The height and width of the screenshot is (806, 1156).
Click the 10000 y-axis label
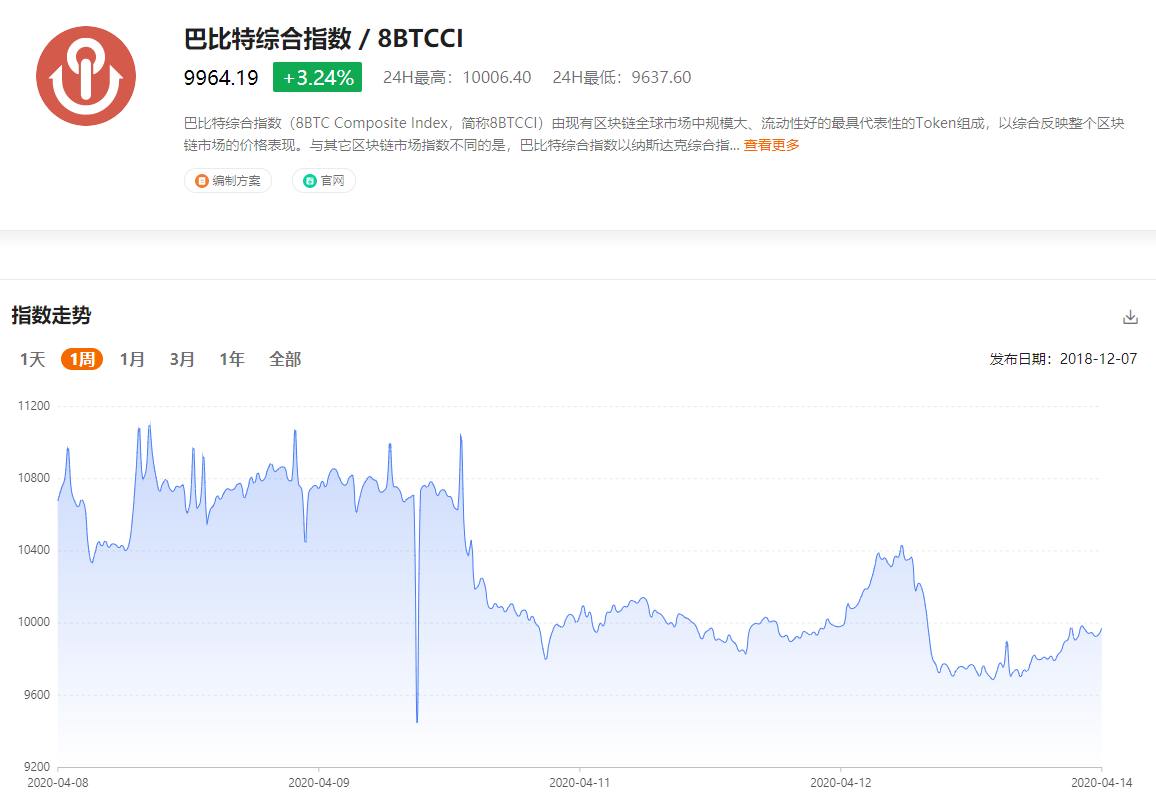click(x=34, y=622)
